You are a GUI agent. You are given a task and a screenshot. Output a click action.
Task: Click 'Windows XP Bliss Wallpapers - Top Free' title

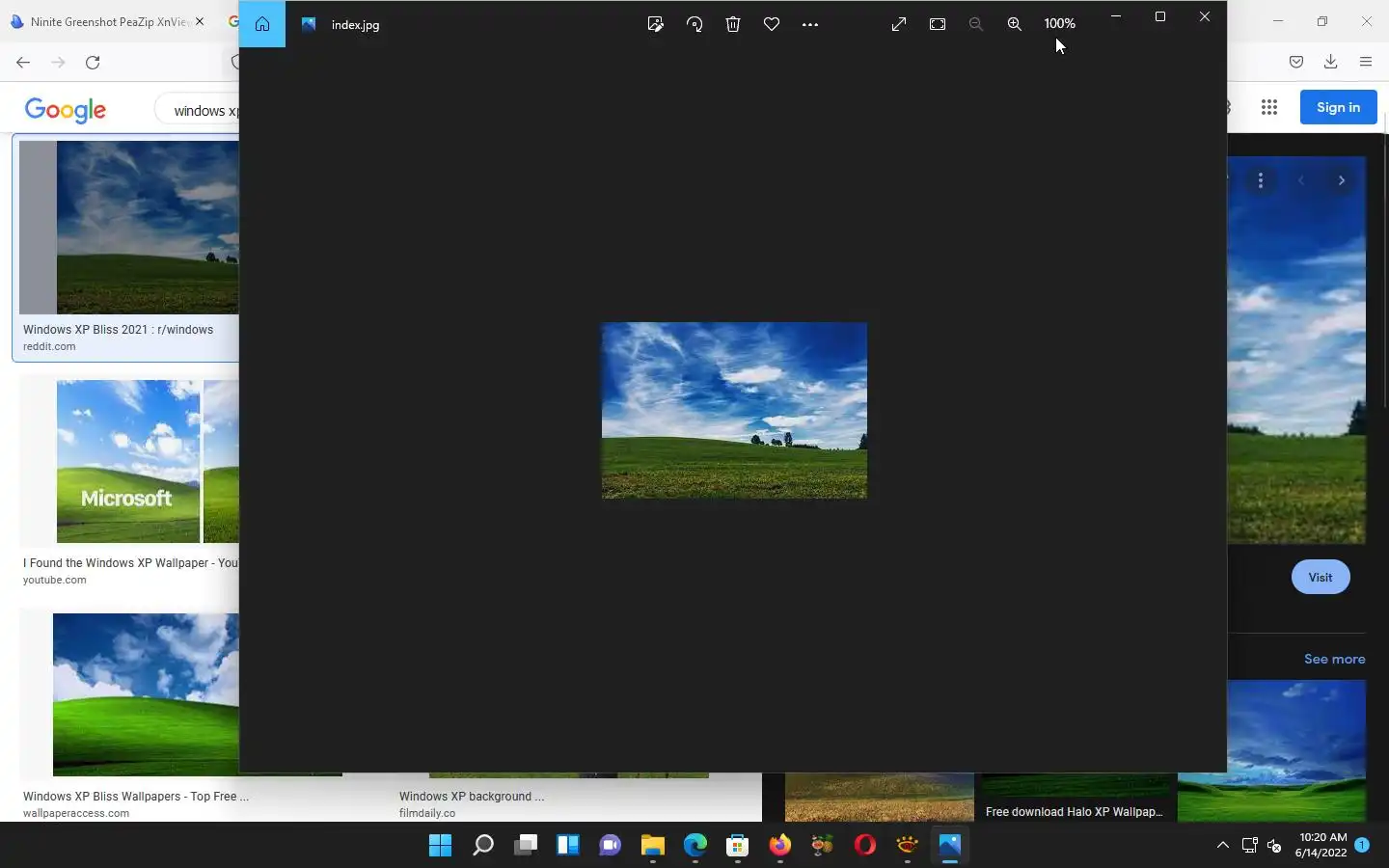136,796
